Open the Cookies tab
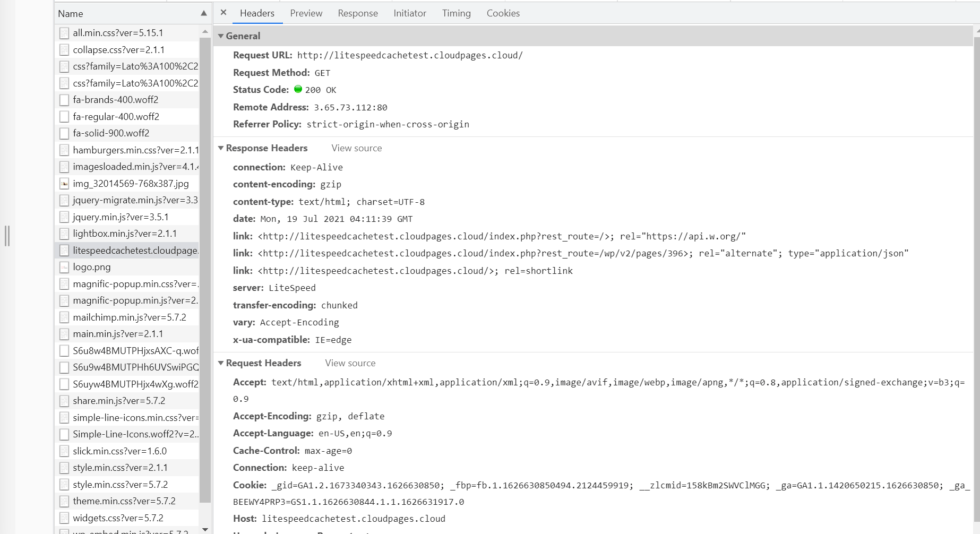 point(503,13)
